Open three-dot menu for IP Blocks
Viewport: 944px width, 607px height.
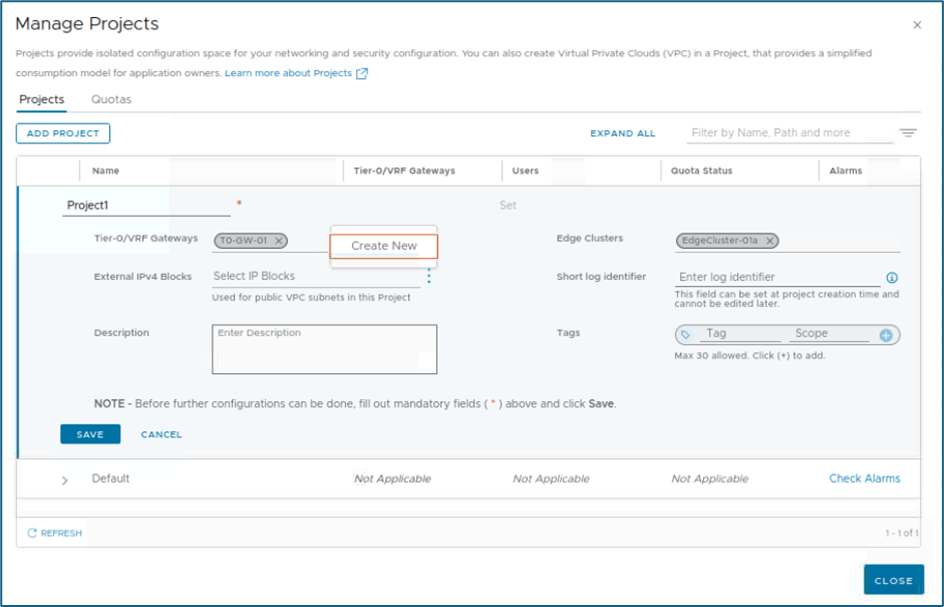point(430,276)
